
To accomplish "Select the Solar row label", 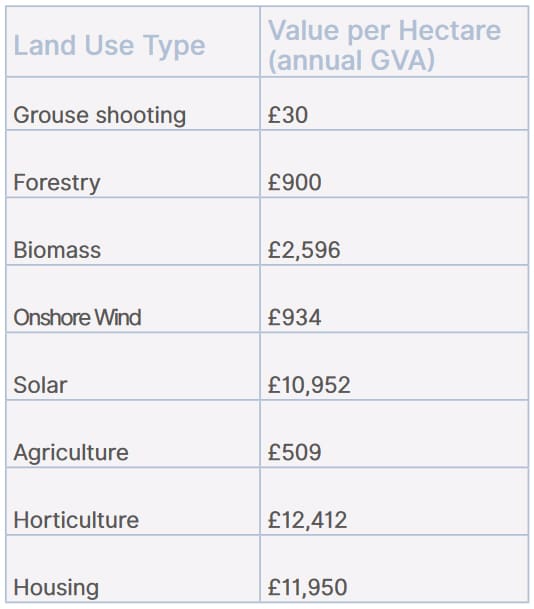I will pyautogui.click(x=40, y=385).
